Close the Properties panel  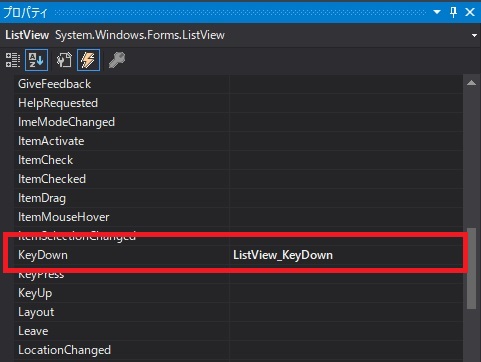click(470, 12)
